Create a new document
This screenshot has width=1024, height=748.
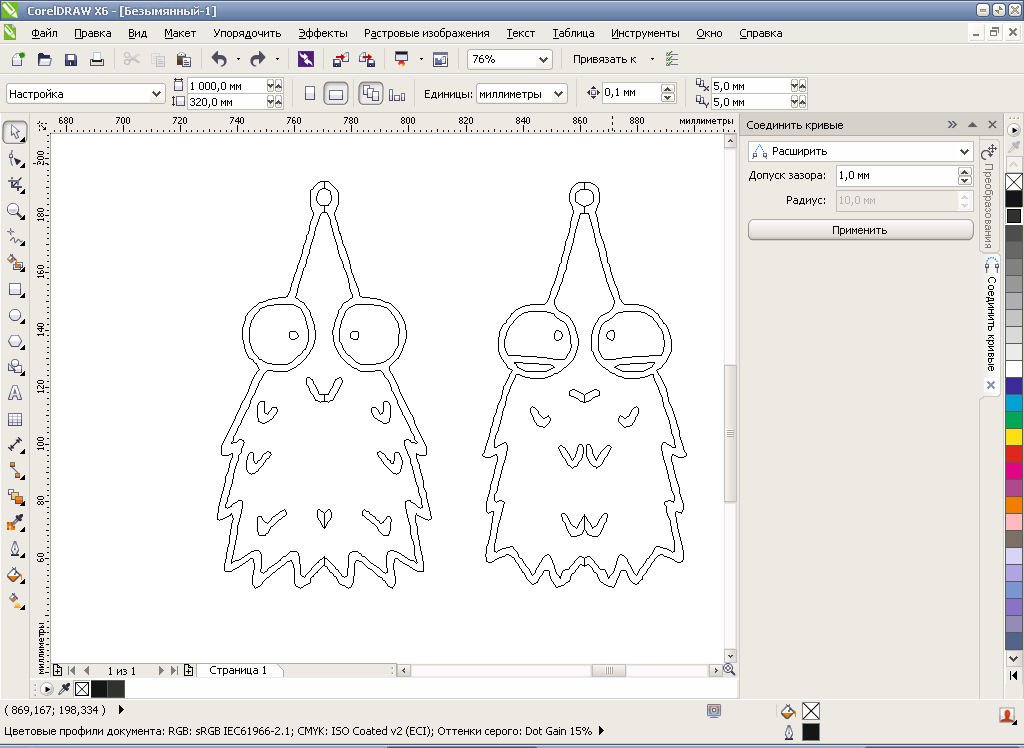click(18, 59)
